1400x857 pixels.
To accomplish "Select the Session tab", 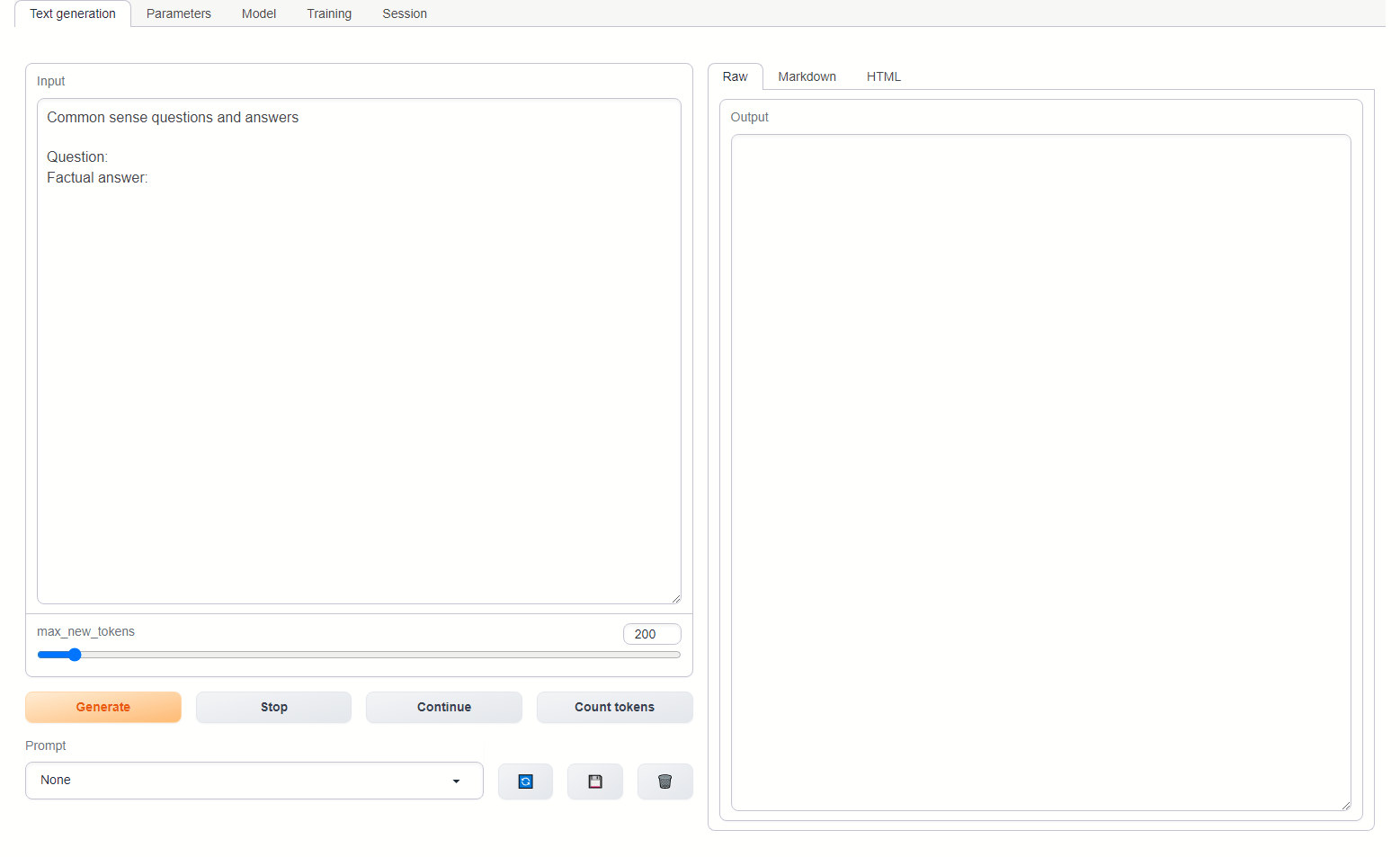I will click(x=404, y=13).
